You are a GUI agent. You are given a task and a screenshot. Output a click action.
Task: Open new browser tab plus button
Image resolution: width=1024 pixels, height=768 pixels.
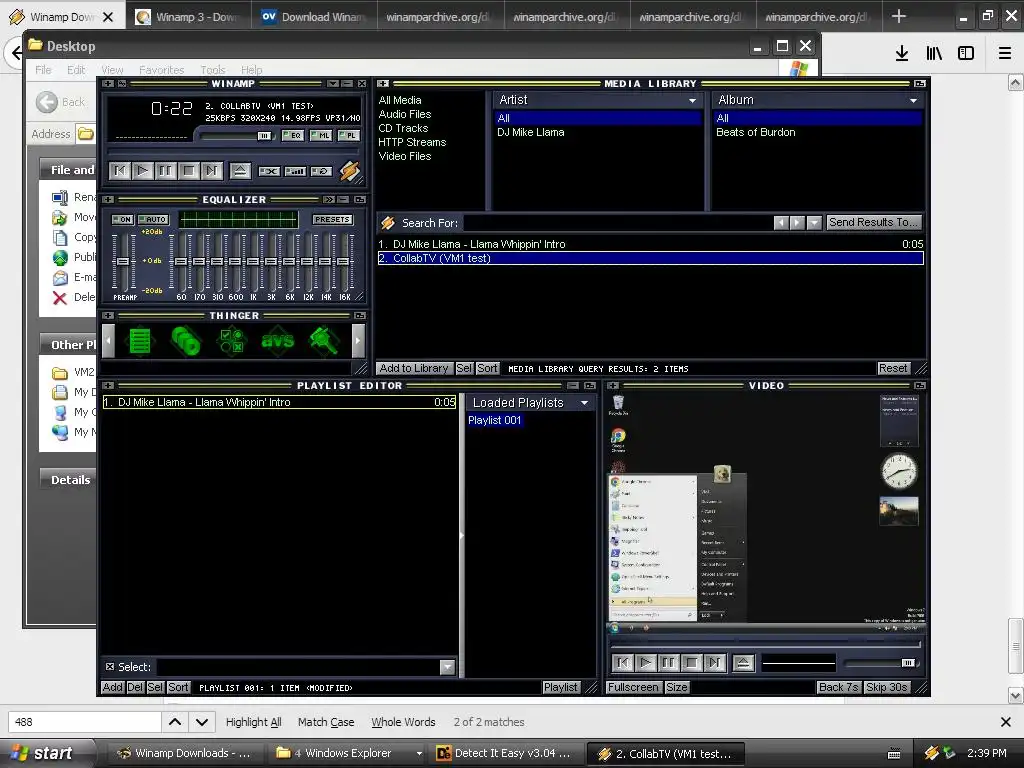coord(899,16)
